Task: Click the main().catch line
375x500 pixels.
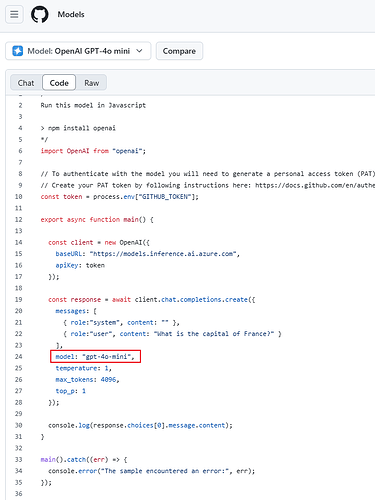Action: coord(84,460)
